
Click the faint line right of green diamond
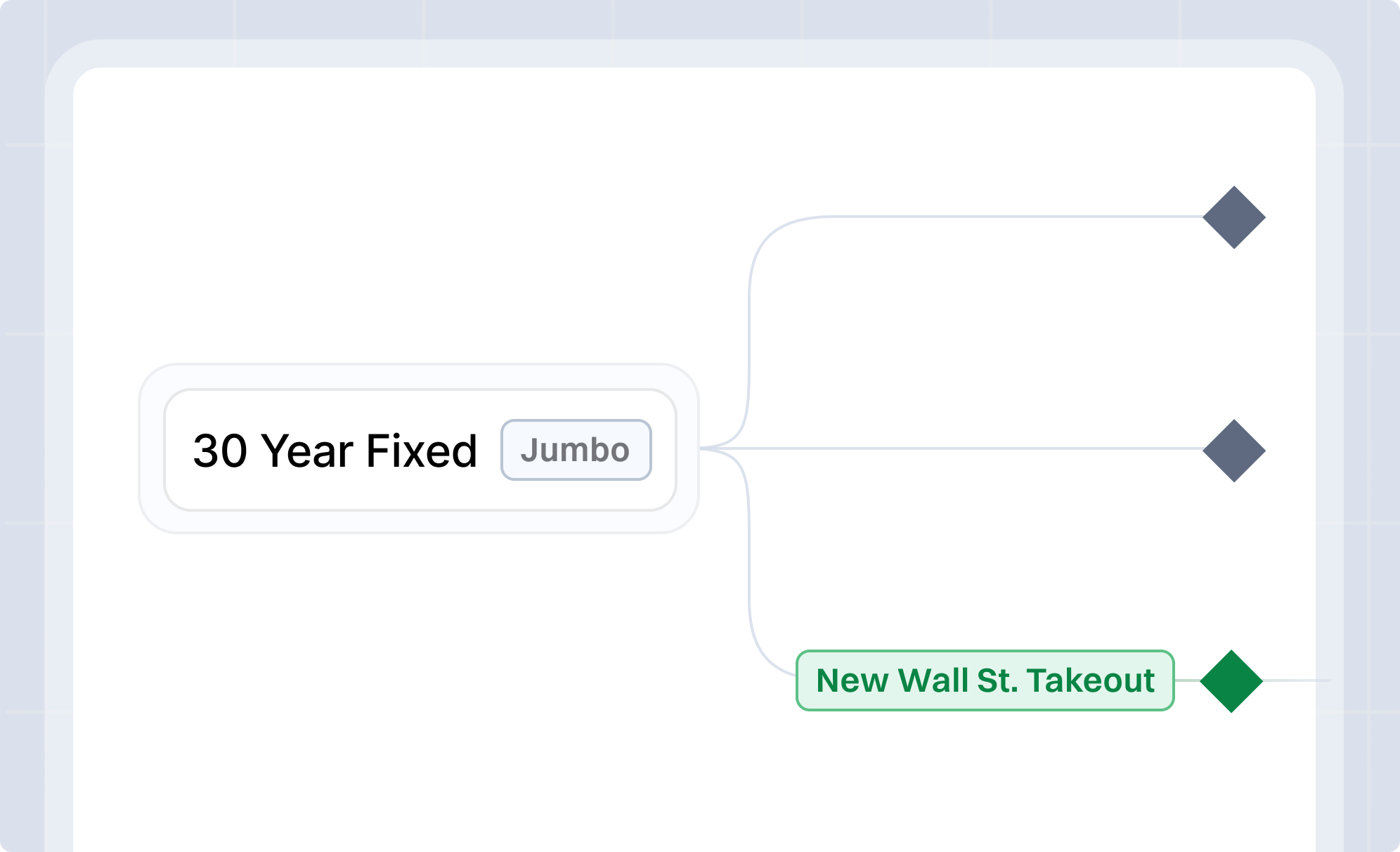[1297, 680]
